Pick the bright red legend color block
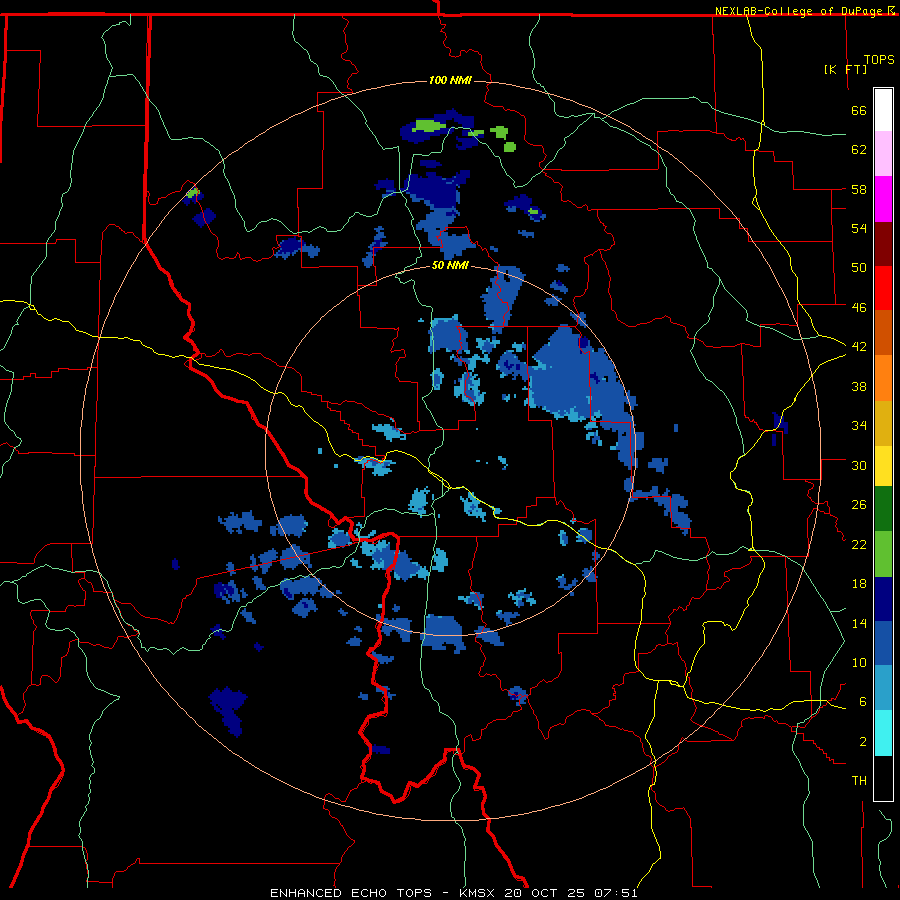900x900 pixels. coord(883,289)
